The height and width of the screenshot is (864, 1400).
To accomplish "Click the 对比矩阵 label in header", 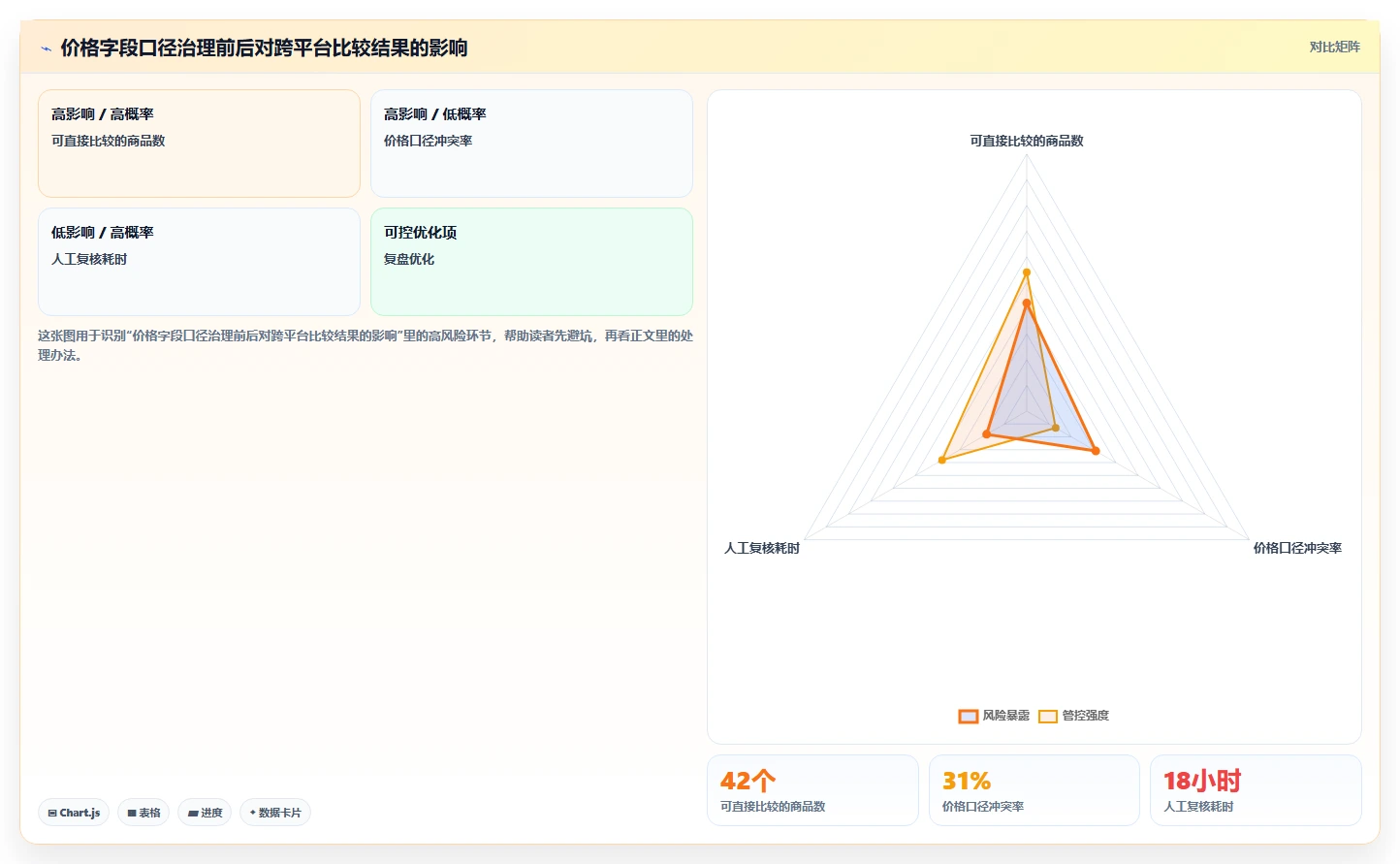I will 1334,47.
